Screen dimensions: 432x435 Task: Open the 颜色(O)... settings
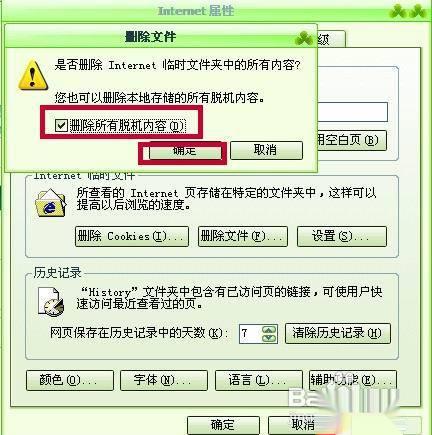70,380
